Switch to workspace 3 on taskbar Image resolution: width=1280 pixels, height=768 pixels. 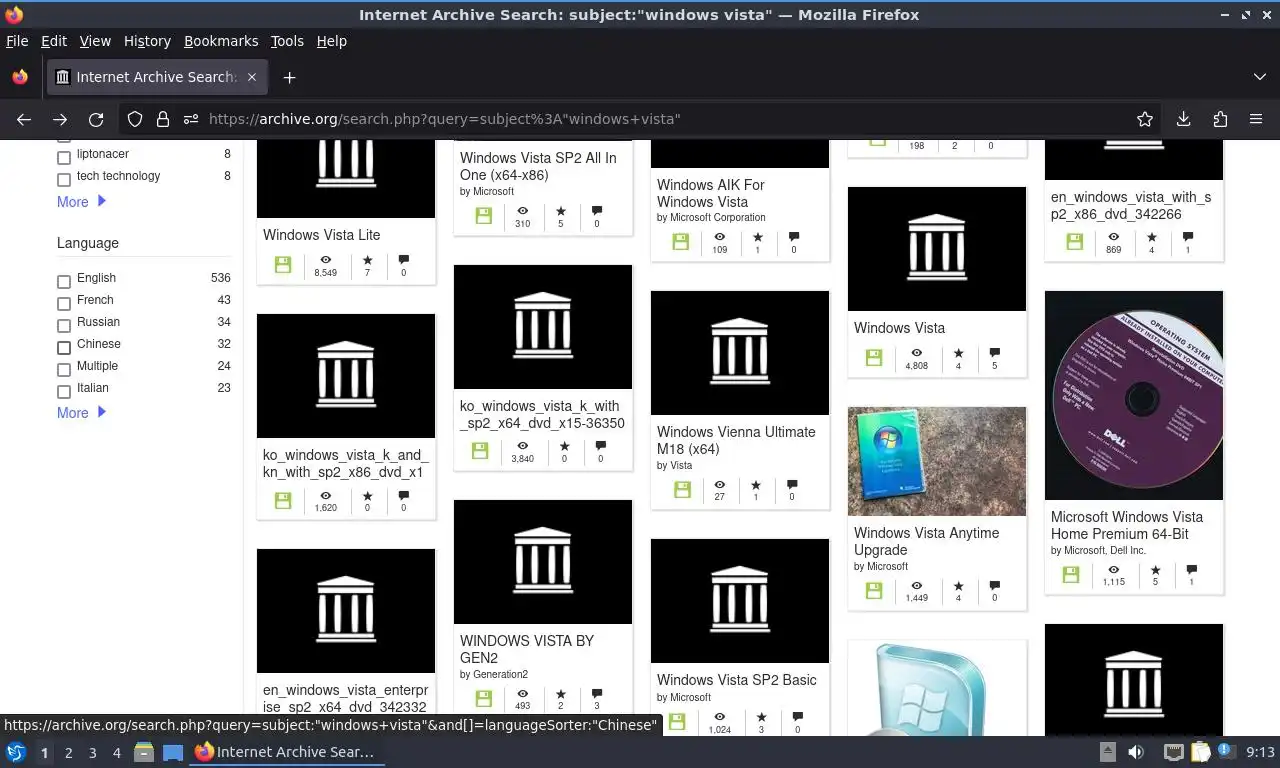pyautogui.click(x=93, y=752)
